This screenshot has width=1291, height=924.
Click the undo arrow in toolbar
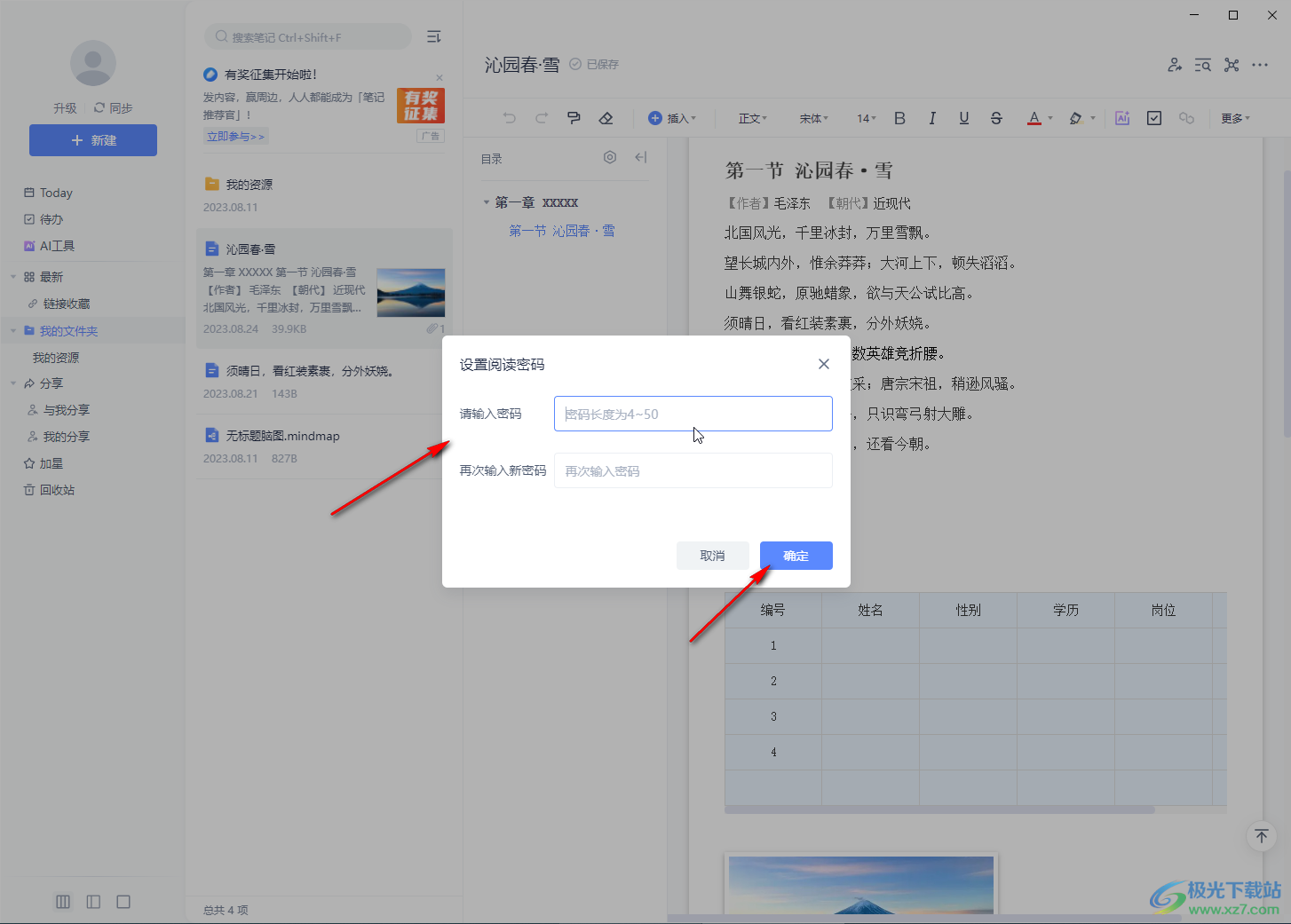[509, 118]
